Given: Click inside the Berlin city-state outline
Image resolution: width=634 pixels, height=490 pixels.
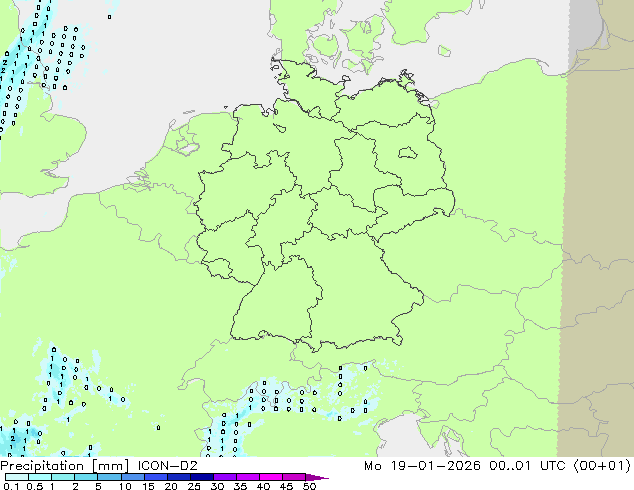Looking at the screenshot, I should (408, 153).
